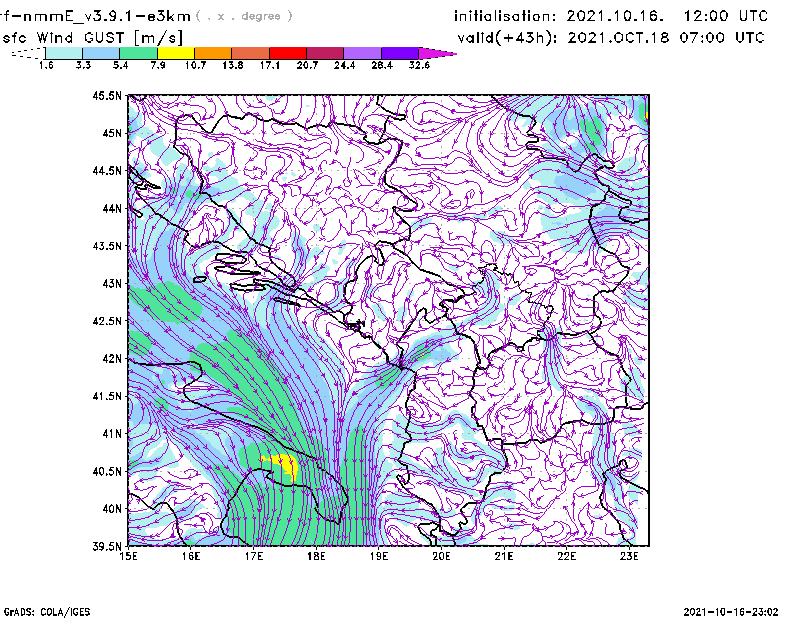
Task: Click the 'sfc Wind GUST [m/s]' title
Action: [x=92, y=38]
